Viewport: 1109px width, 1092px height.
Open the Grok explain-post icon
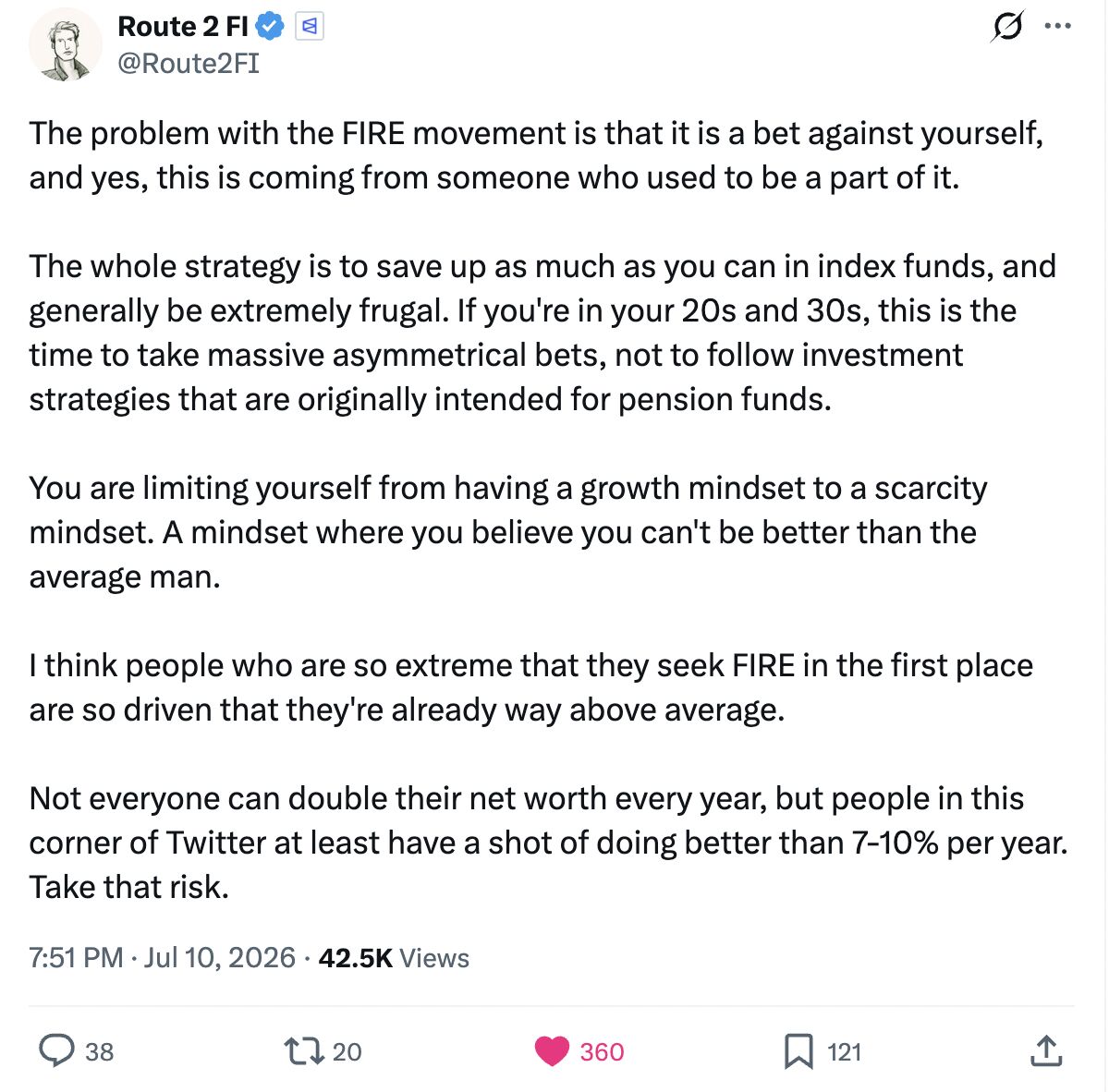click(1006, 26)
